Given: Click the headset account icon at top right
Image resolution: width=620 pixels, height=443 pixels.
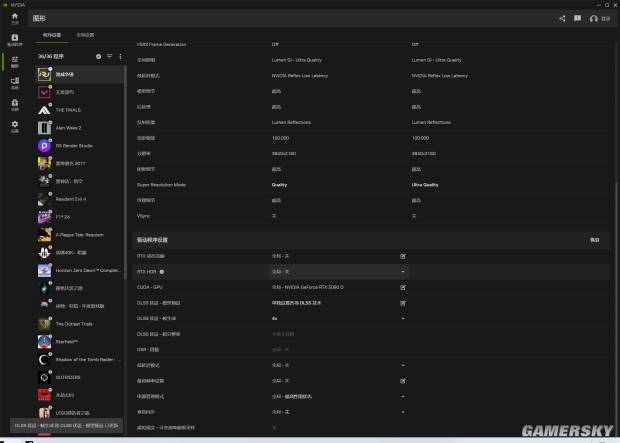Looking at the screenshot, I should [594, 19].
